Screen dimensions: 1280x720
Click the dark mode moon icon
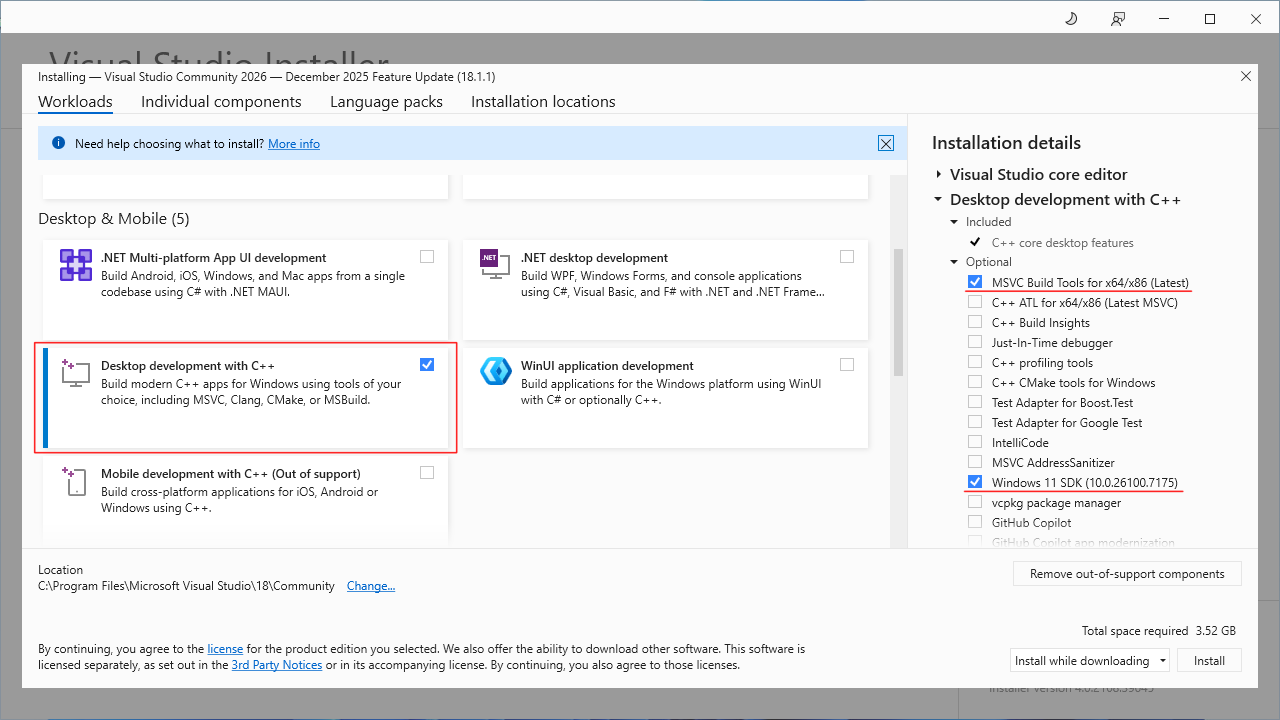[1071, 19]
